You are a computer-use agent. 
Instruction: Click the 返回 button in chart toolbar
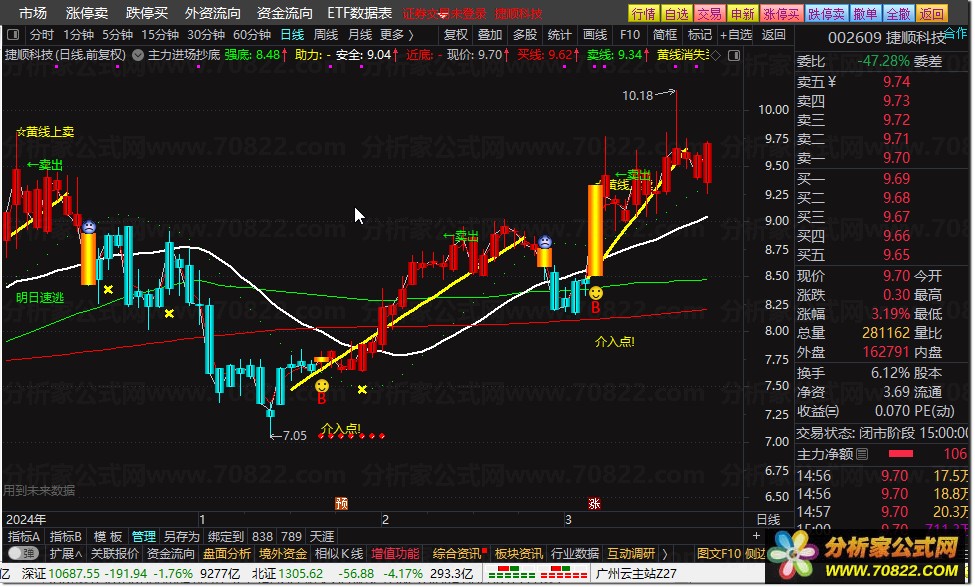[774, 35]
